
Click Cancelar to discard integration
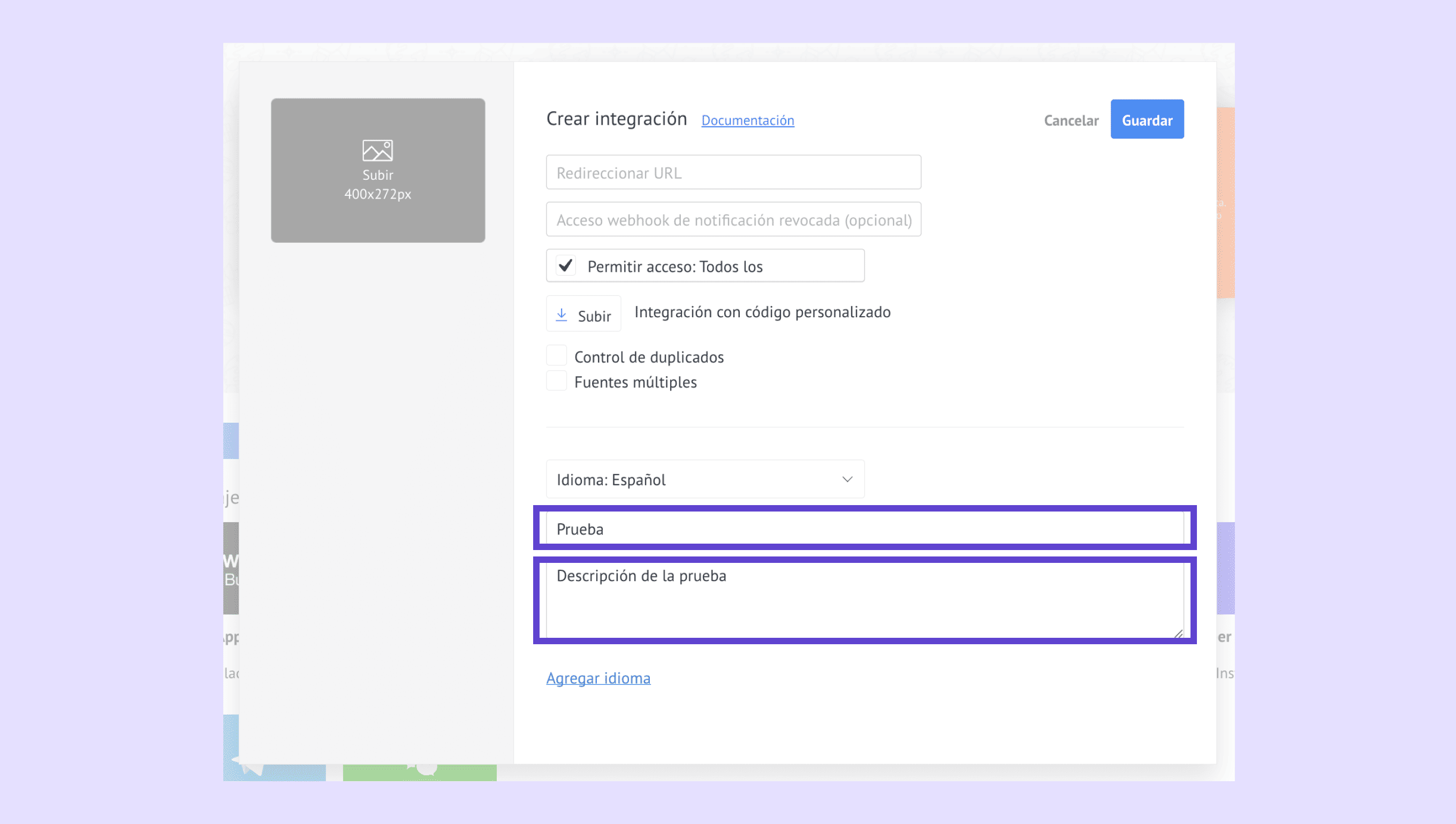(x=1071, y=120)
